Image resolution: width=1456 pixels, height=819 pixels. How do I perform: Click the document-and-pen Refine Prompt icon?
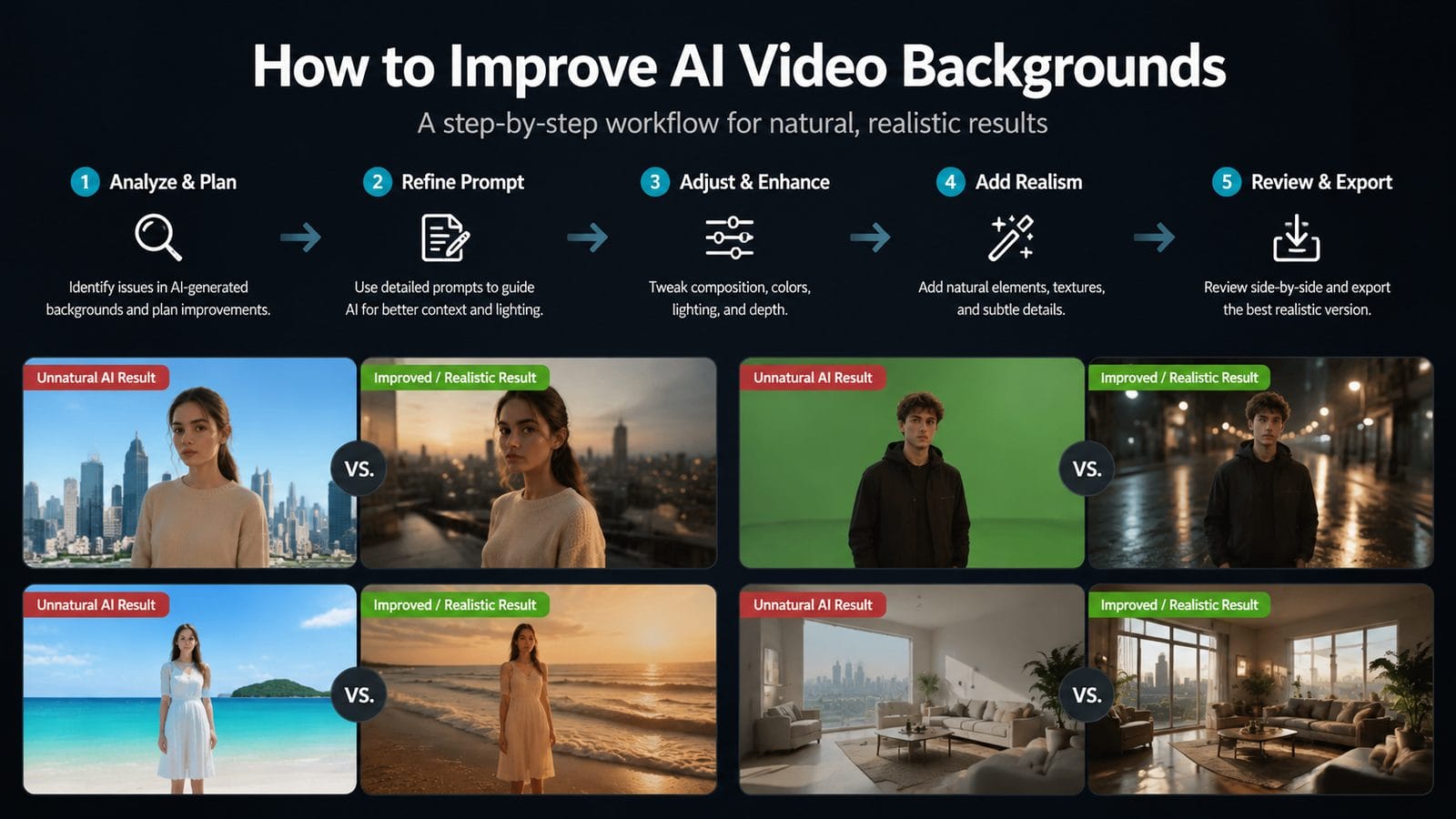point(445,238)
